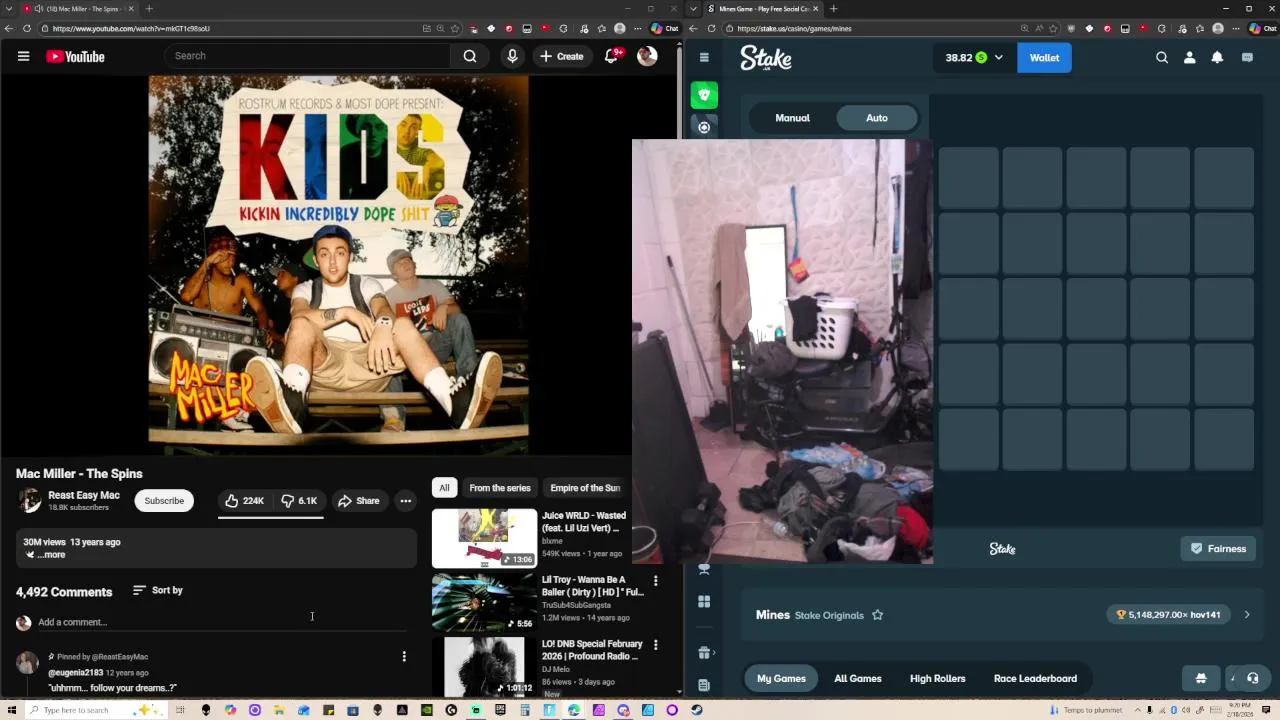Open Stake sidebar blog newspaper icon
Image resolution: width=1280 pixels, height=720 pixels.
coord(704,685)
